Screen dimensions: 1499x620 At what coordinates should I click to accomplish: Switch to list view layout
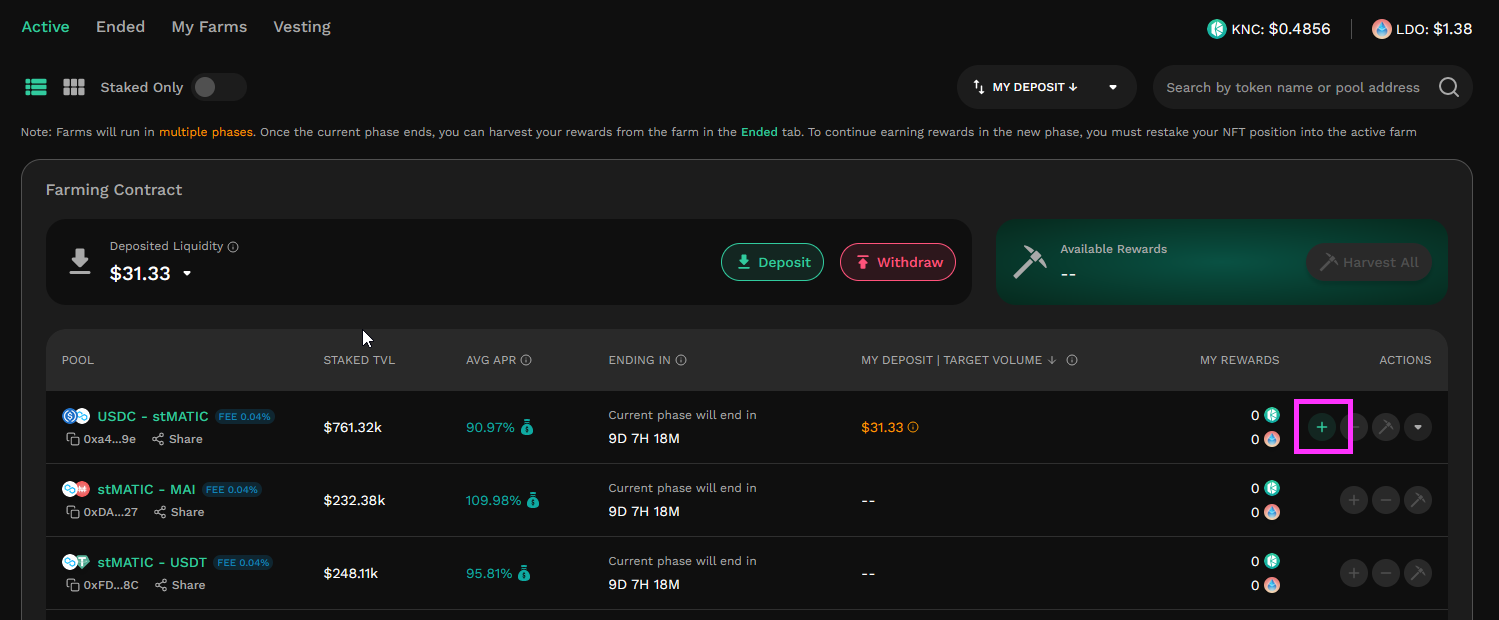coord(36,87)
